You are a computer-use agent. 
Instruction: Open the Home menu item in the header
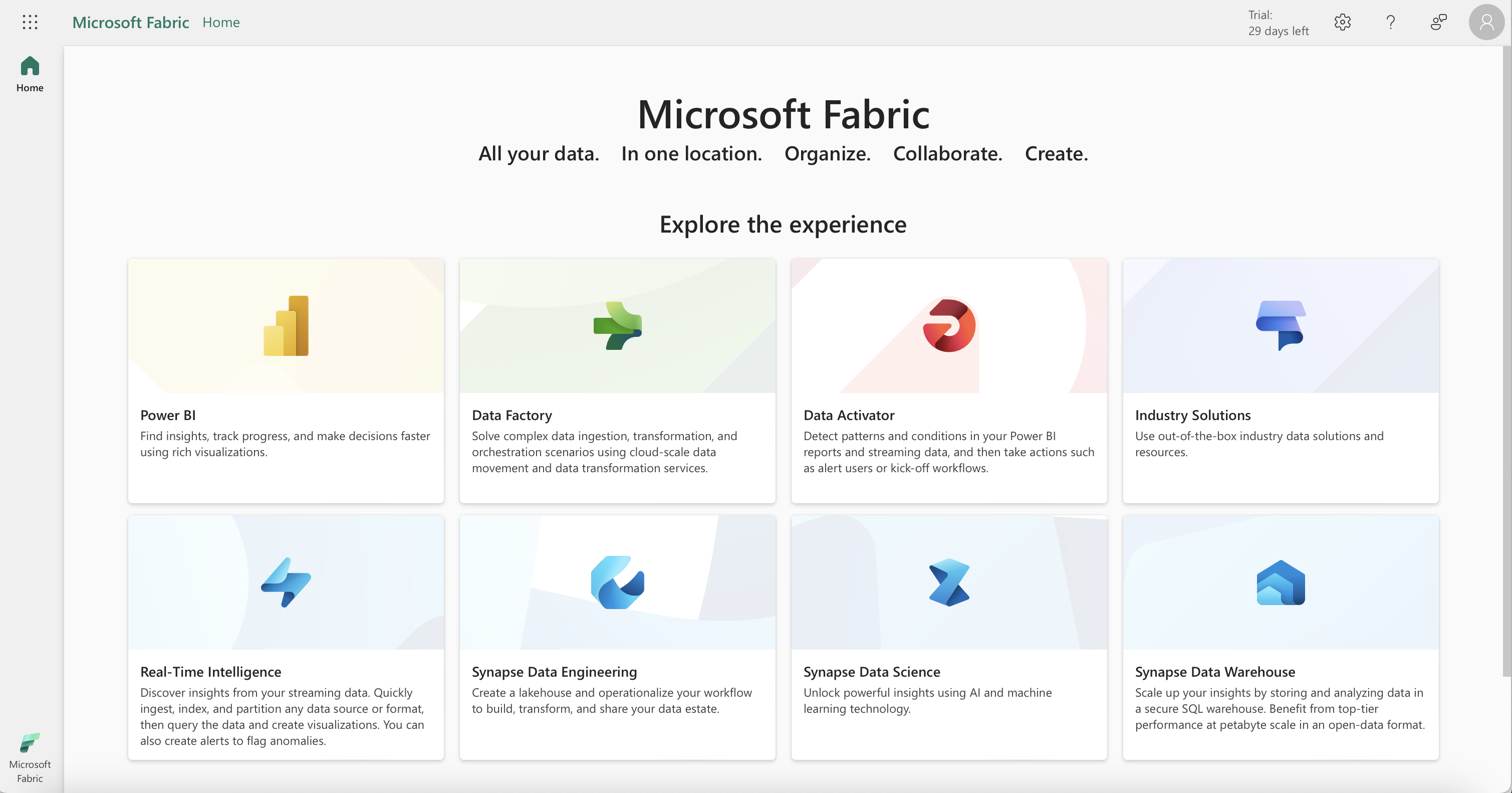tap(221, 23)
